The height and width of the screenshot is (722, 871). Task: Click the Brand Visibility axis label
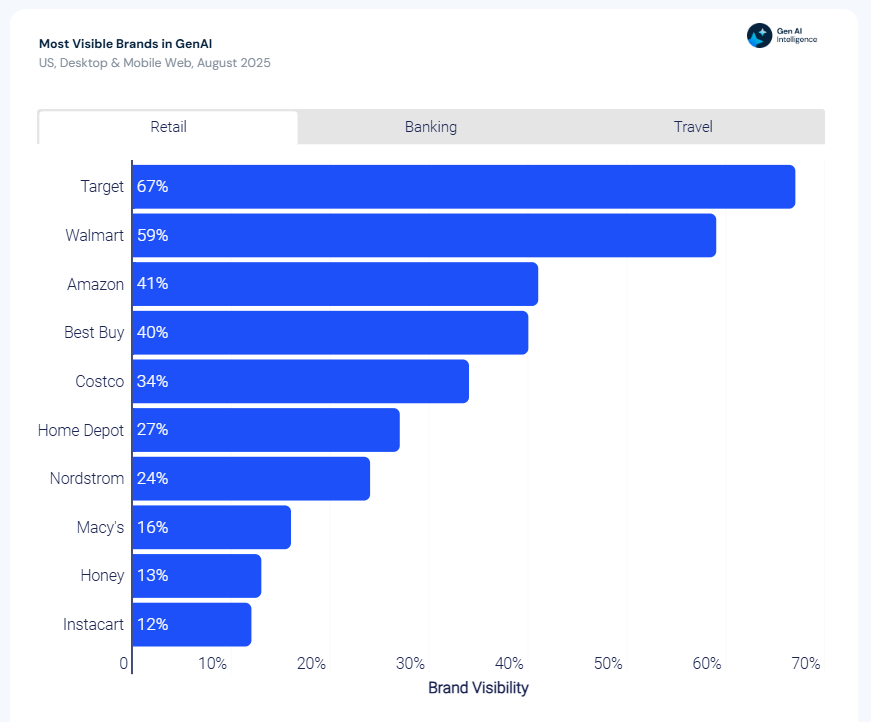tap(478, 688)
